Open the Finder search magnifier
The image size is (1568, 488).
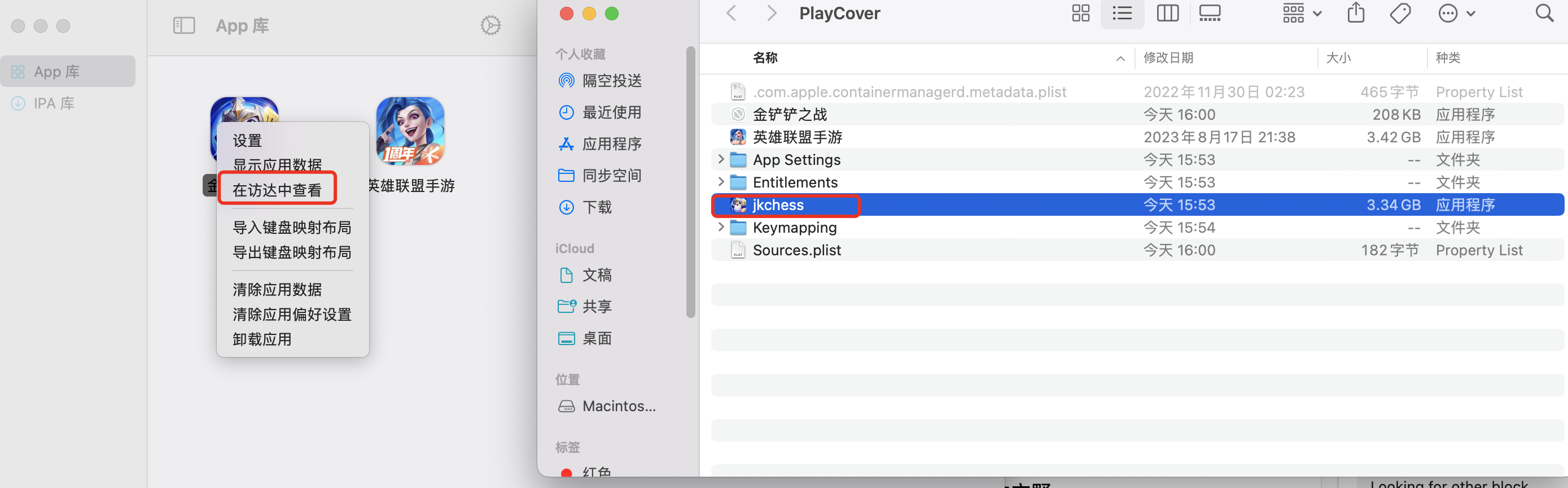1544,14
